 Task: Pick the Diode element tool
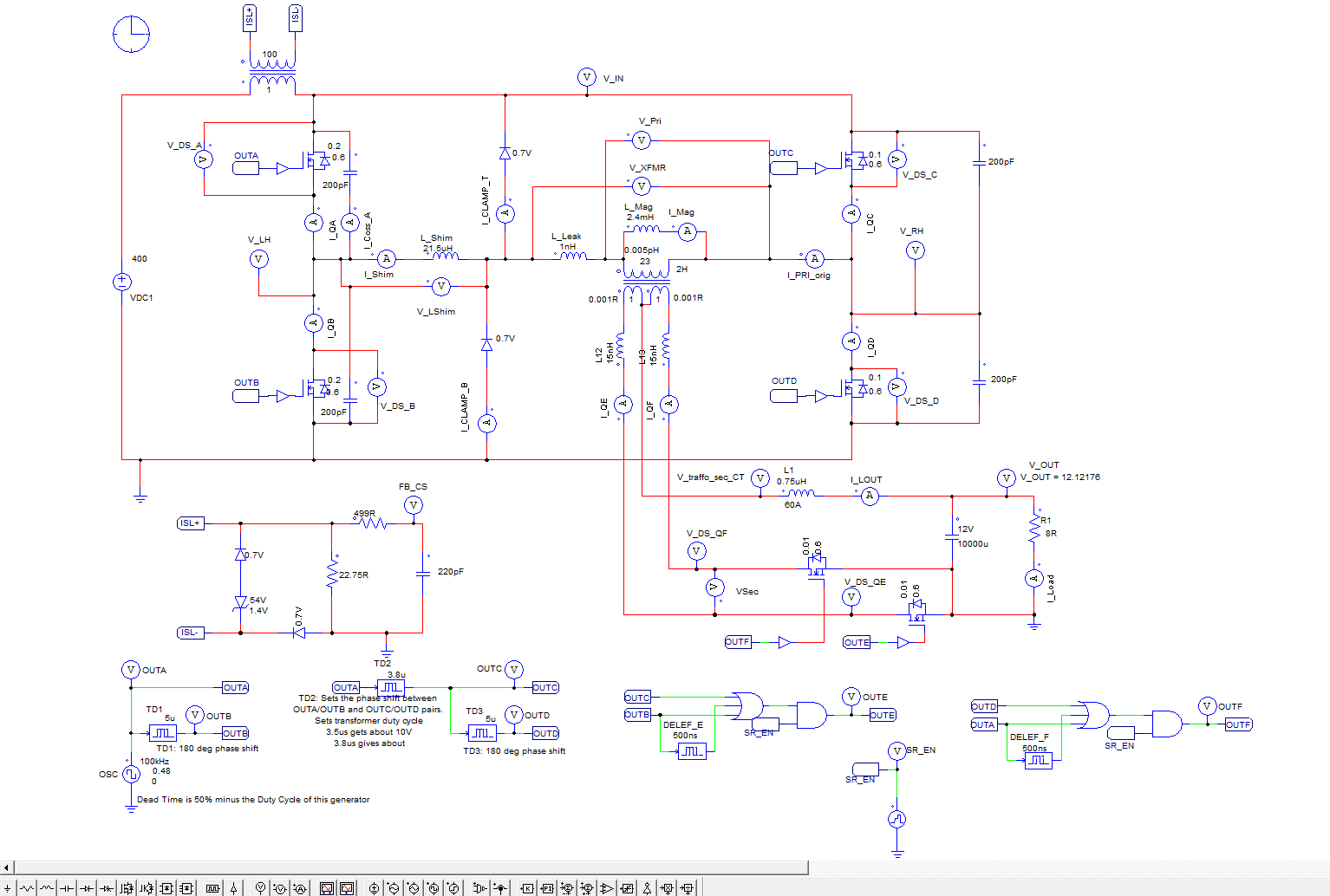[87, 887]
